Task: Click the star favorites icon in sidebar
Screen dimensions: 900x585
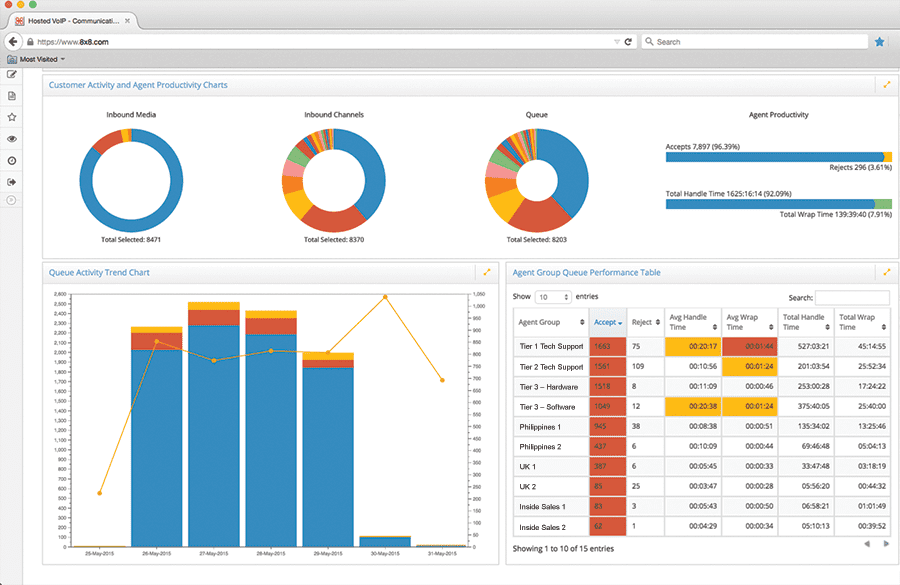Action: pyautogui.click(x=12, y=117)
